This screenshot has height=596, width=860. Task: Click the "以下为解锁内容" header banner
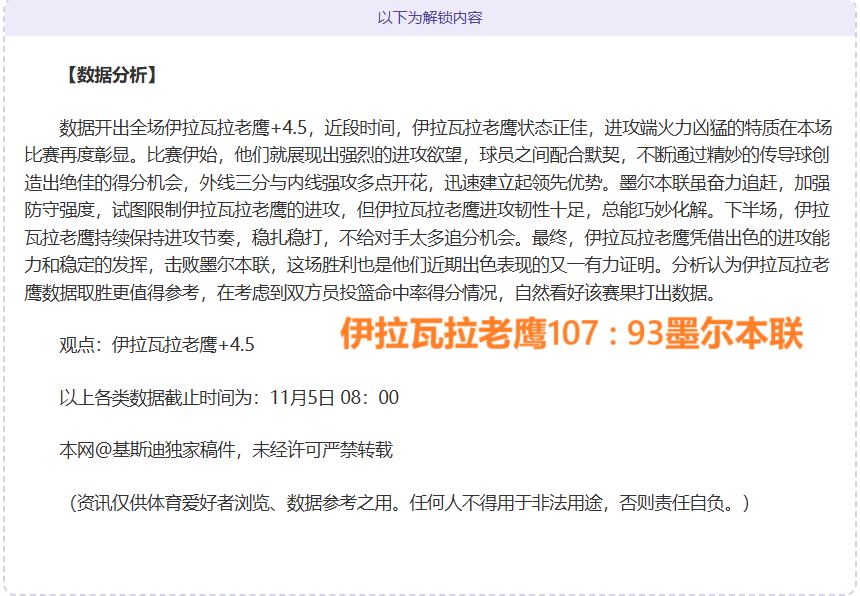pyautogui.click(x=429, y=18)
